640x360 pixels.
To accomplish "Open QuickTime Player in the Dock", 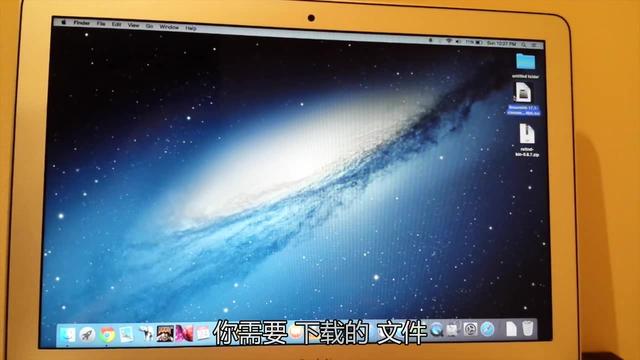I will coord(436,329).
